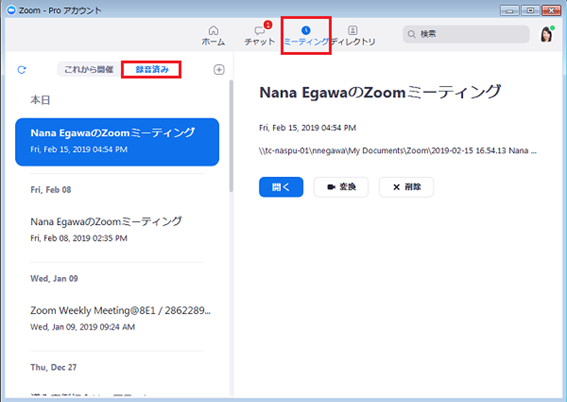The height and width of the screenshot is (402, 567).
Task: Click the meeting title in the details pane
Action: coord(380,93)
